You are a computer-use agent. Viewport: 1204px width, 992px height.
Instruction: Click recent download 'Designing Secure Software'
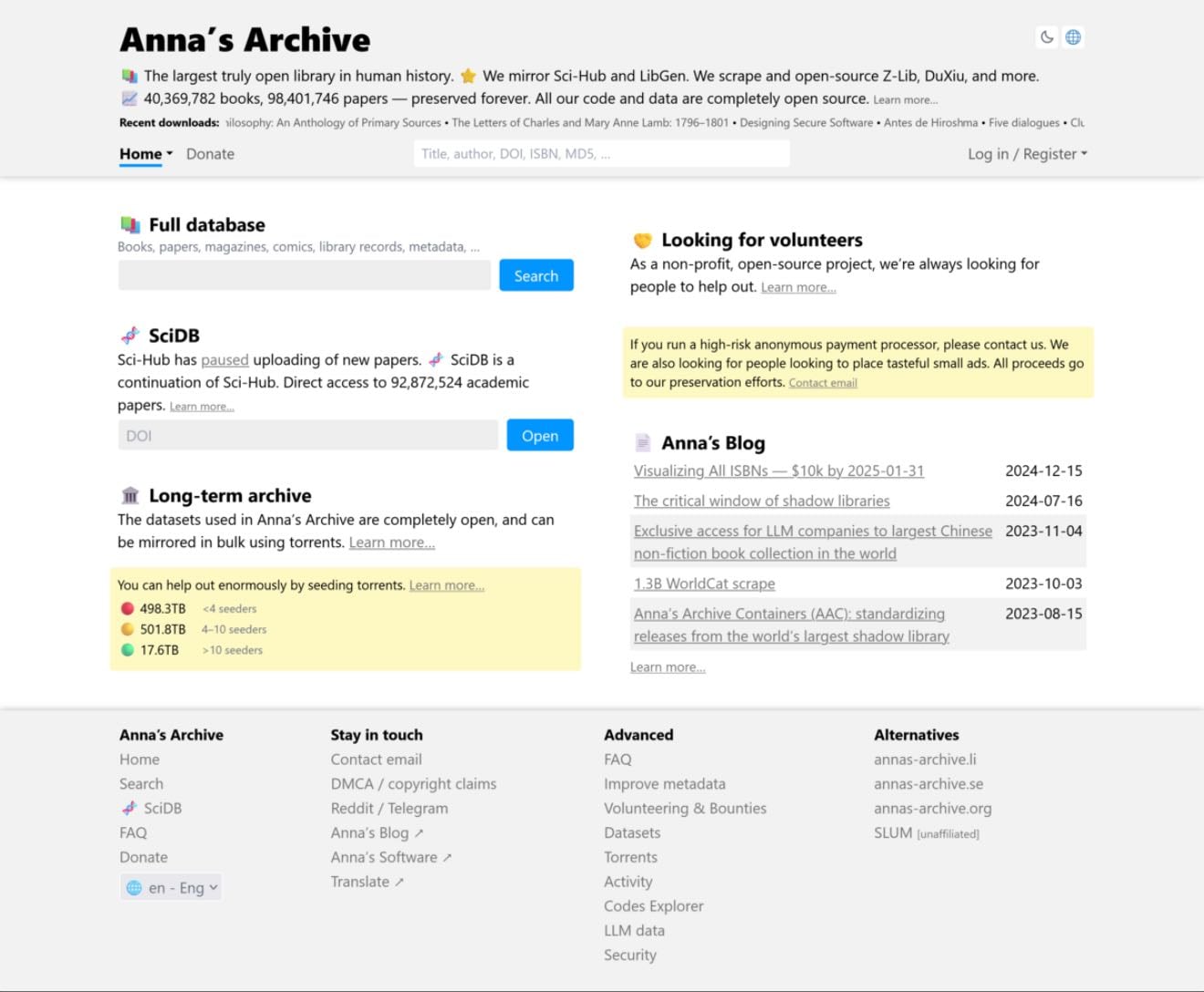click(x=806, y=123)
